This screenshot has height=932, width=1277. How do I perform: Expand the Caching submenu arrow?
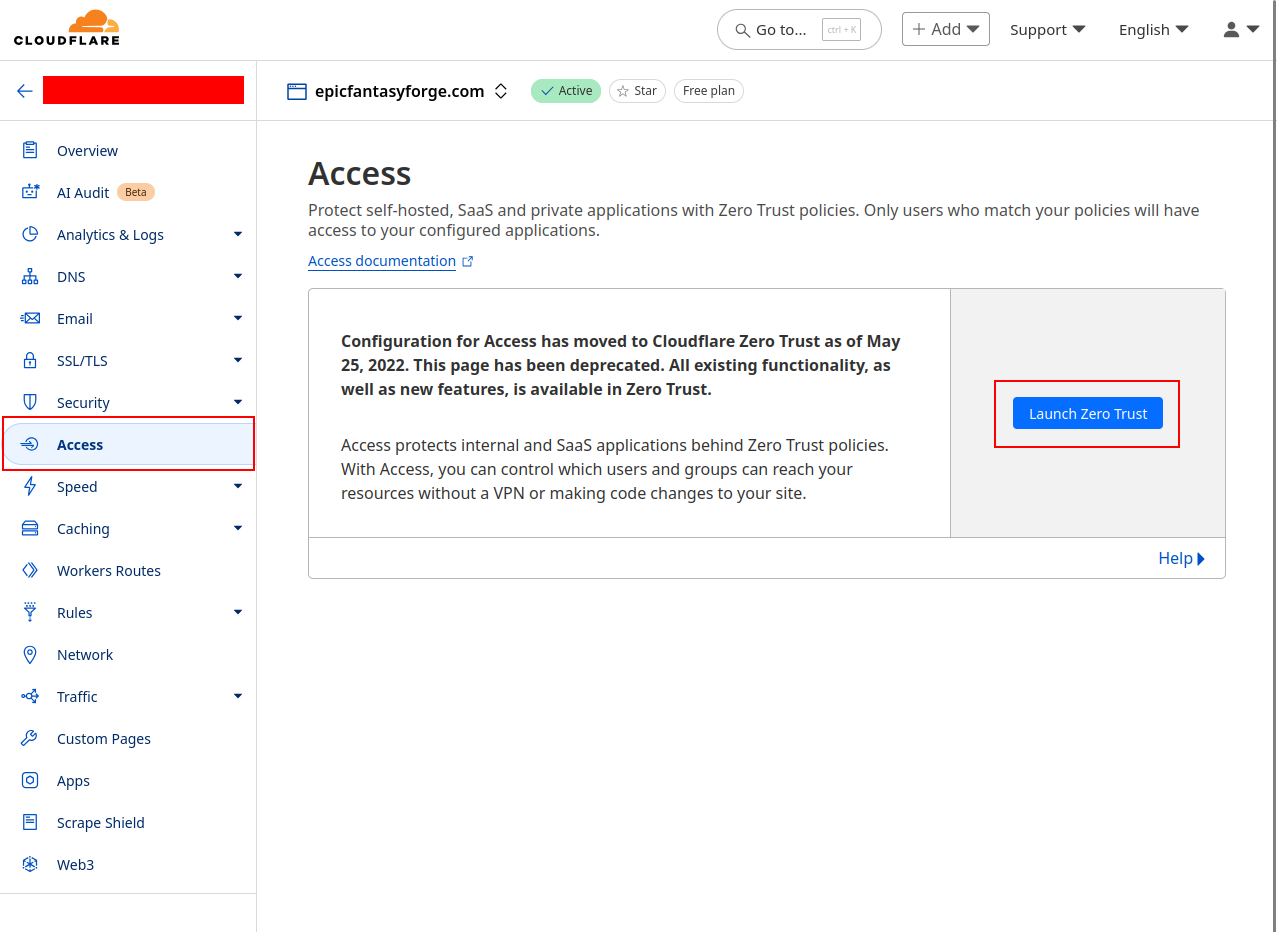click(x=238, y=528)
